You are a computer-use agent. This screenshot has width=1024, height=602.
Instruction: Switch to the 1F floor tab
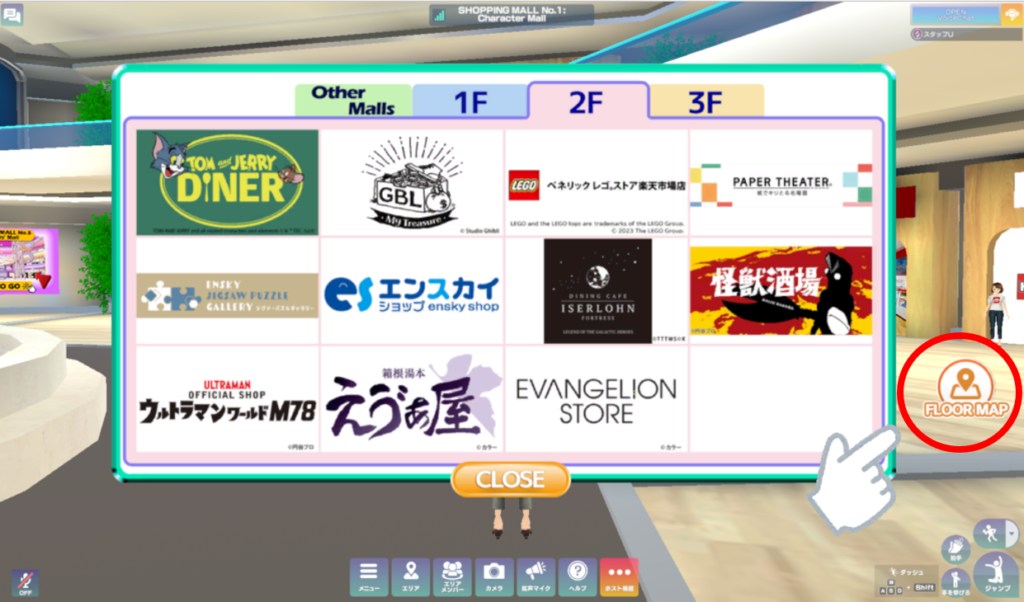470,101
